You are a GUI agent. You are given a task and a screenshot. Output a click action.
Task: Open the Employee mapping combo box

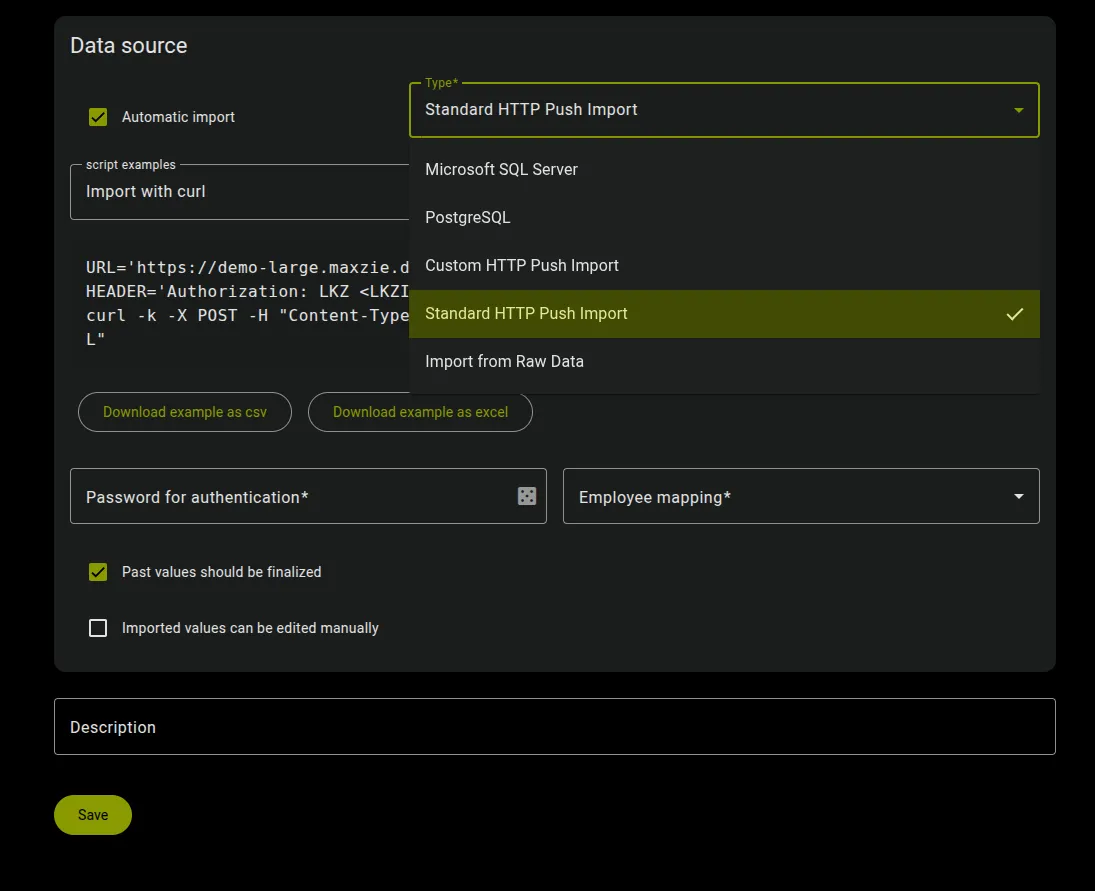(800, 495)
